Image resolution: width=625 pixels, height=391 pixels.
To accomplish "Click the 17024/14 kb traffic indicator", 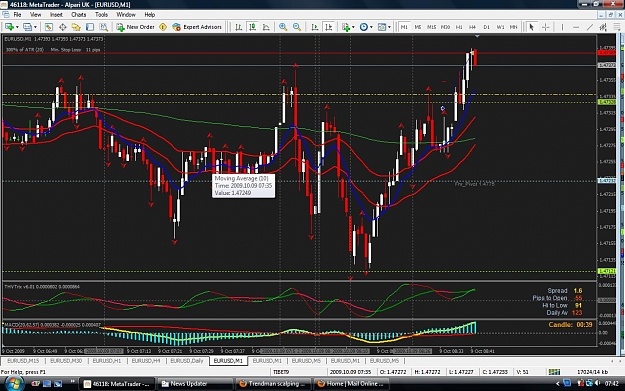I will coord(592,372).
